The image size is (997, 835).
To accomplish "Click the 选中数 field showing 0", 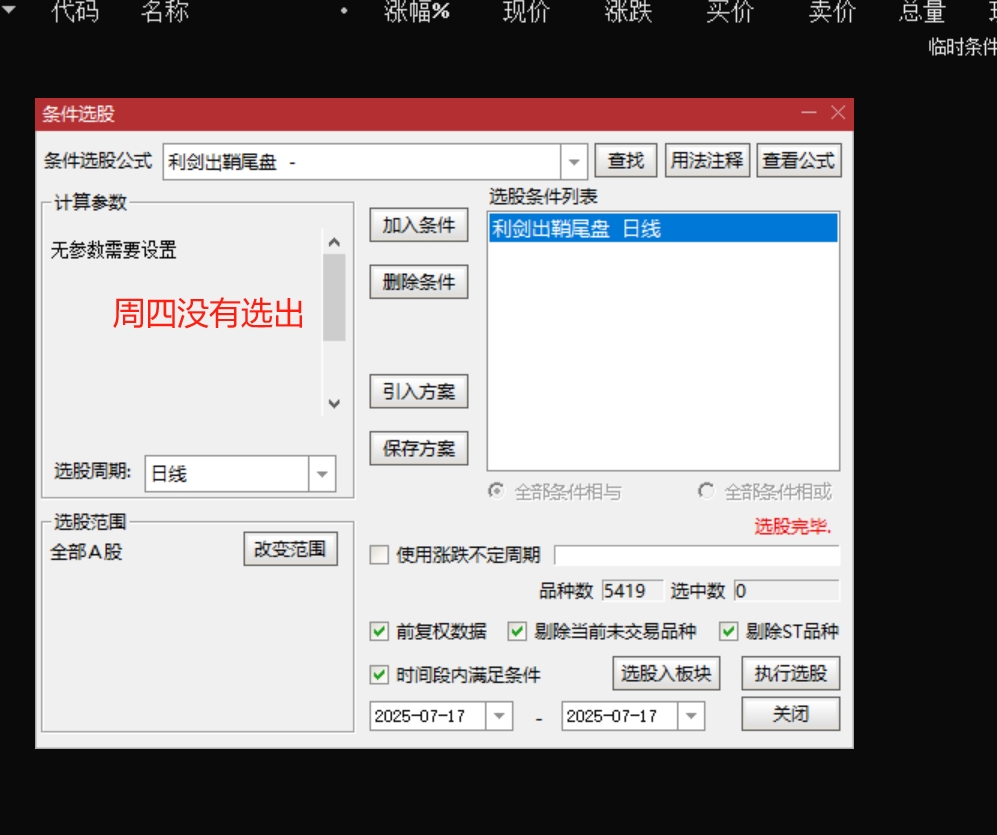I will 787,591.
